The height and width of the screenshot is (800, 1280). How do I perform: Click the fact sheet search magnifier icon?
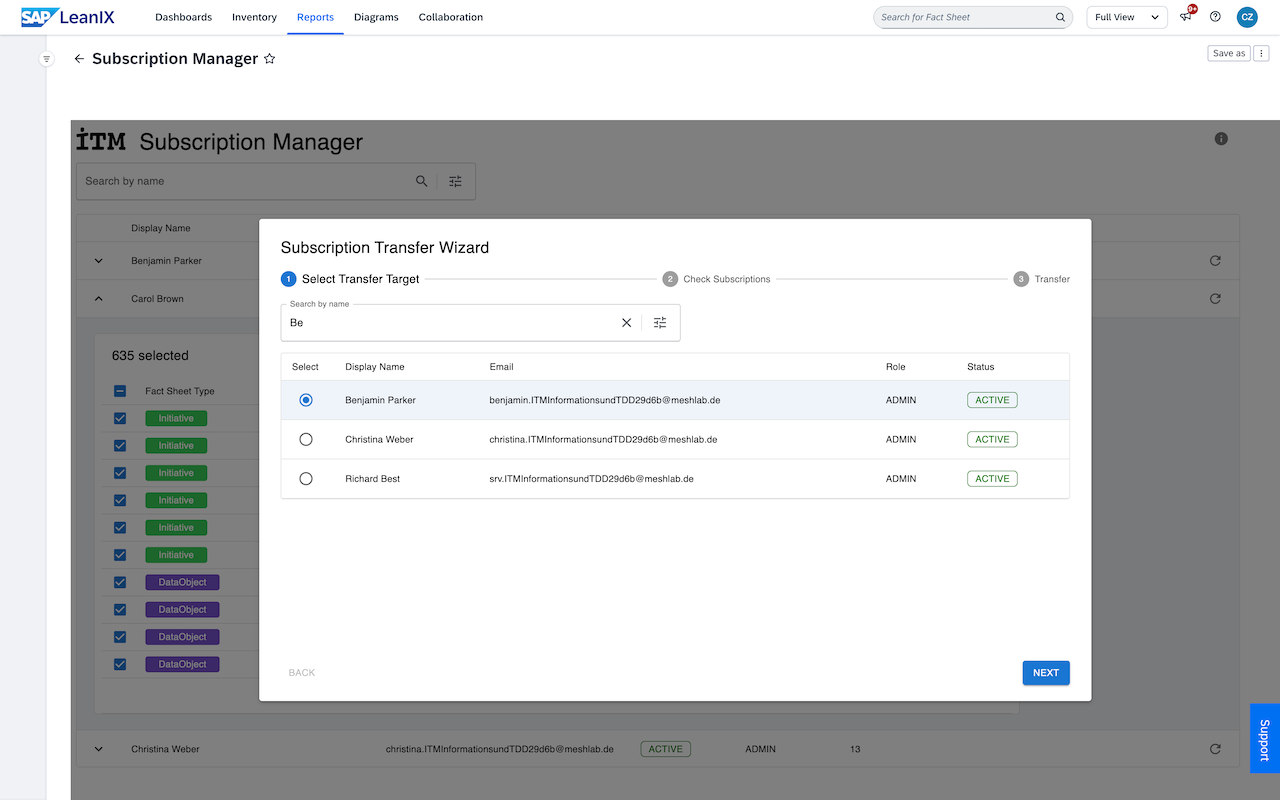pos(1060,17)
